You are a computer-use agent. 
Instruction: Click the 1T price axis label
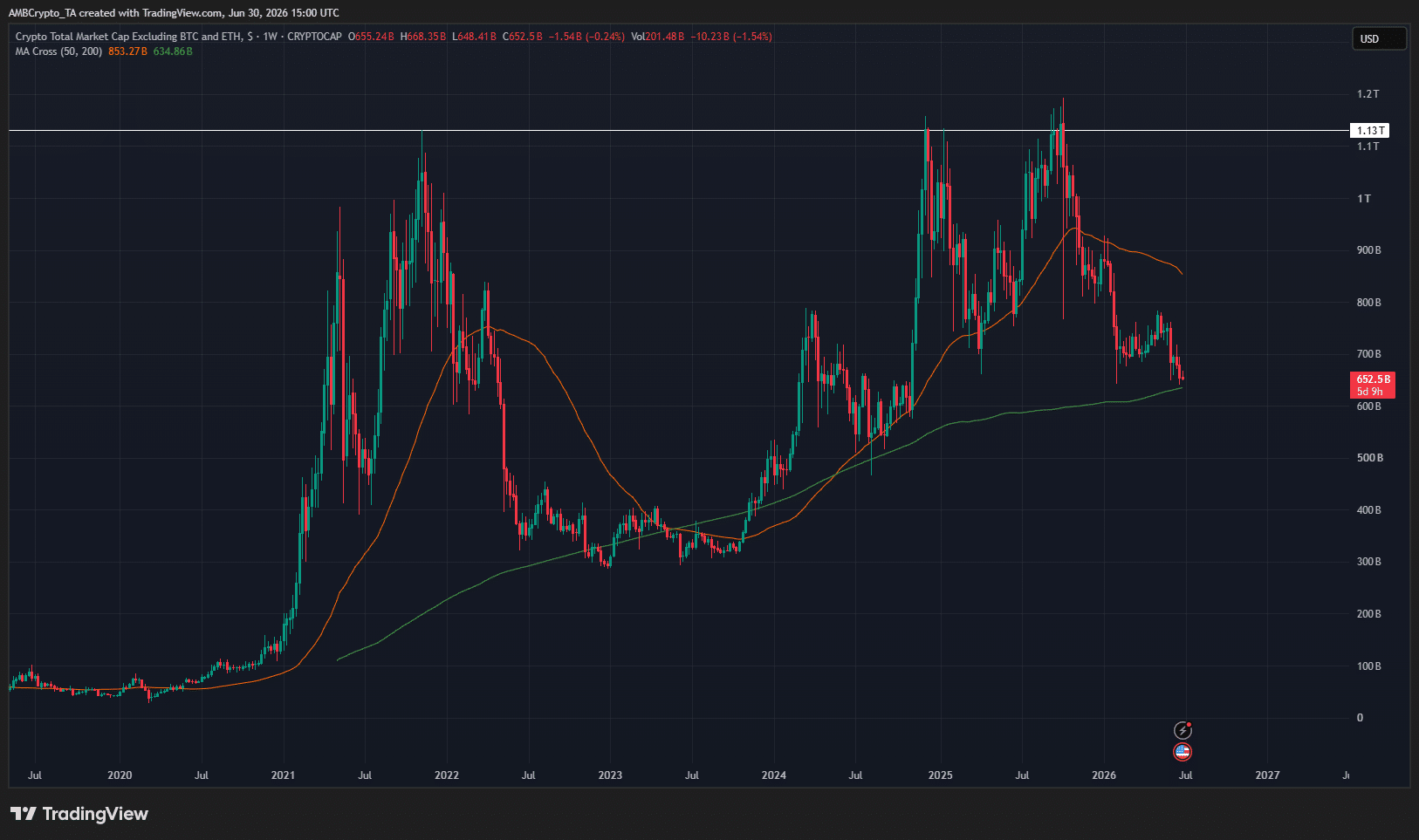[x=1364, y=199]
